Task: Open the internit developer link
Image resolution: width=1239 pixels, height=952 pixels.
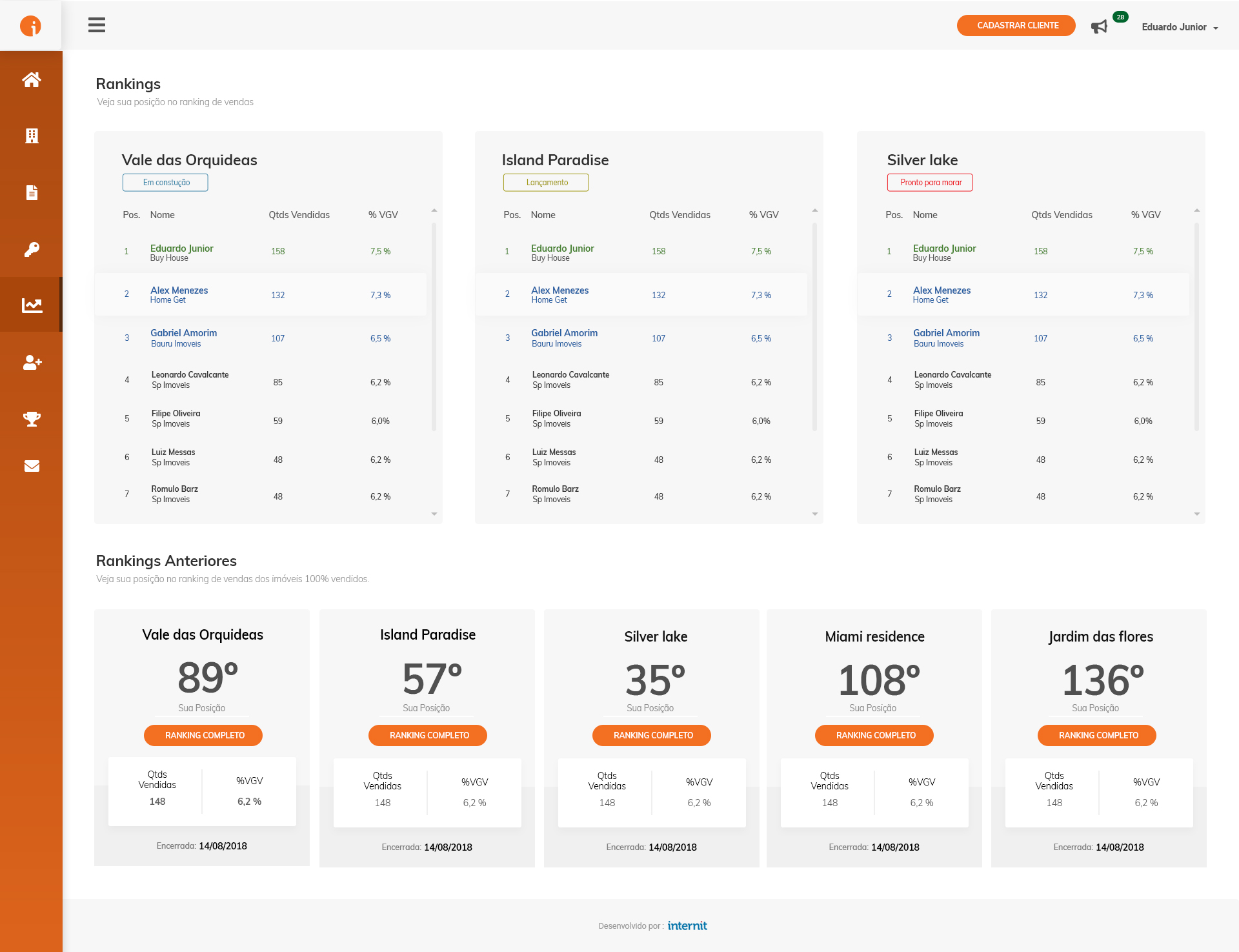Action: click(687, 926)
